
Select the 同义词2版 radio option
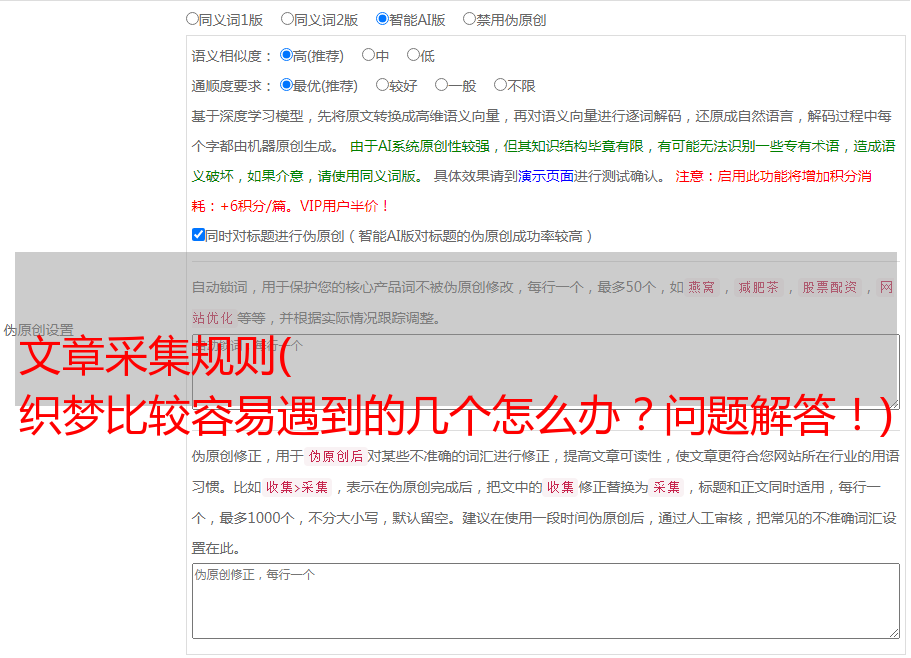point(288,18)
